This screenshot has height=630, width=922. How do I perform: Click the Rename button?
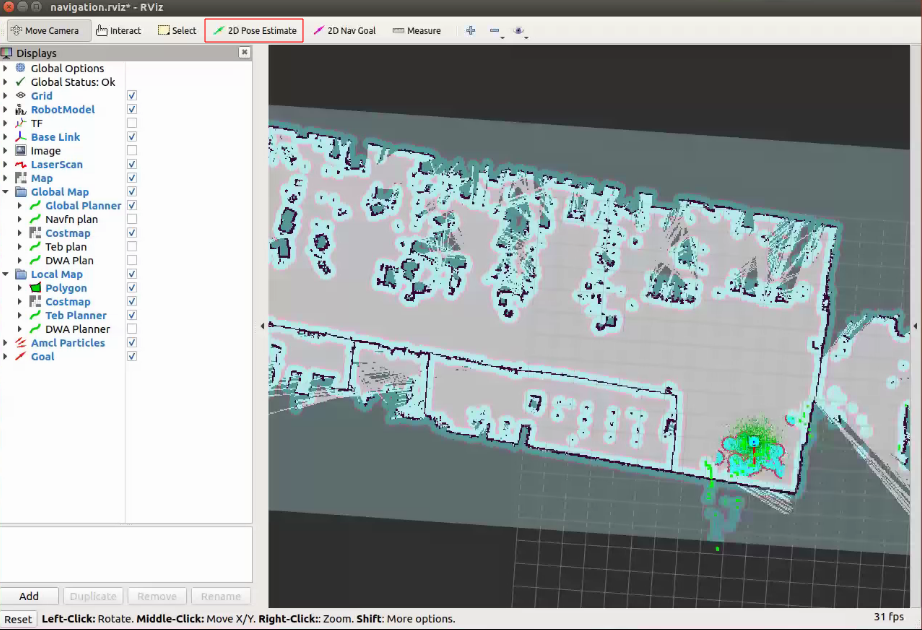click(x=221, y=596)
